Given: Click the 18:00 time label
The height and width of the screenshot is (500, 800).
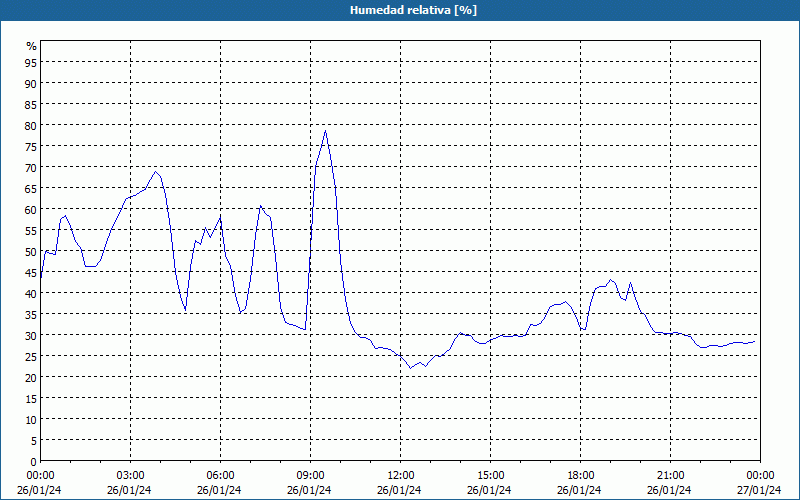Looking at the screenshot, I should [x=580, y=476].
